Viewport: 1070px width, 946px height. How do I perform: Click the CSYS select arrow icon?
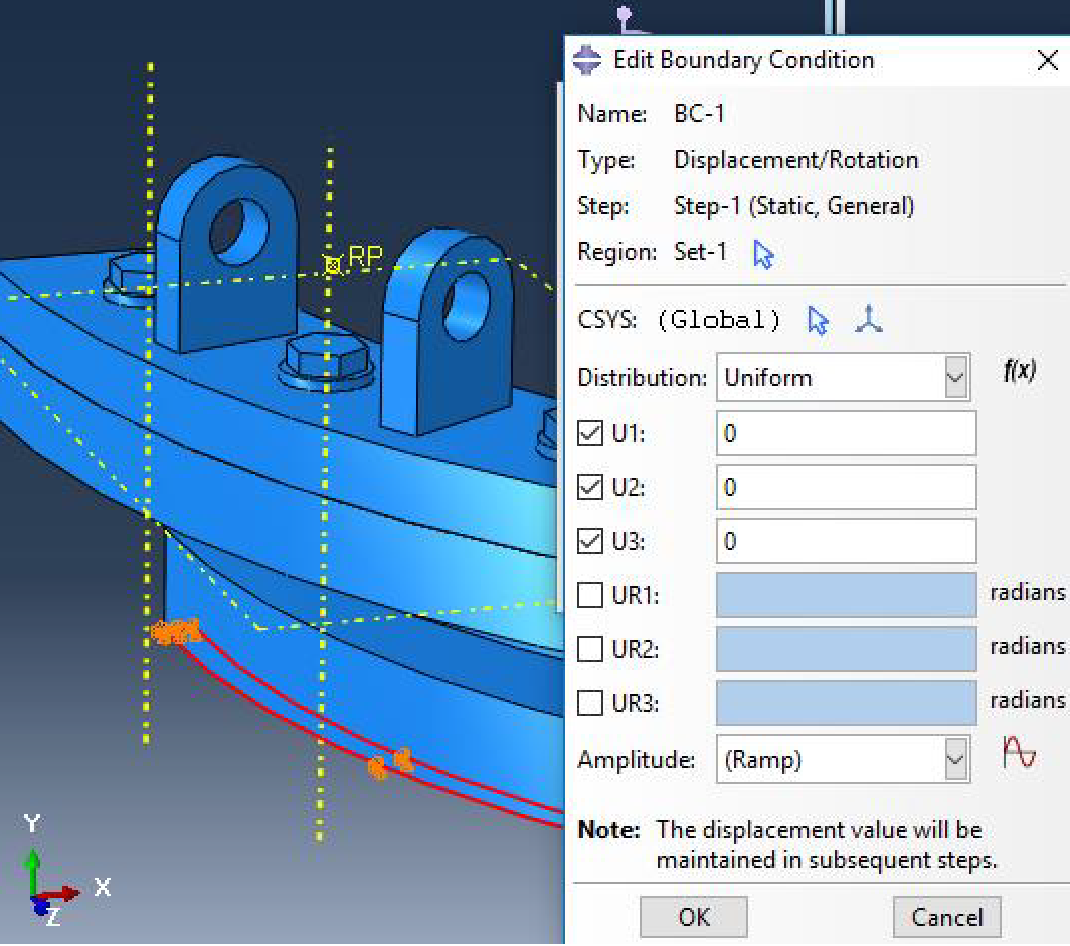coord(818,320)
